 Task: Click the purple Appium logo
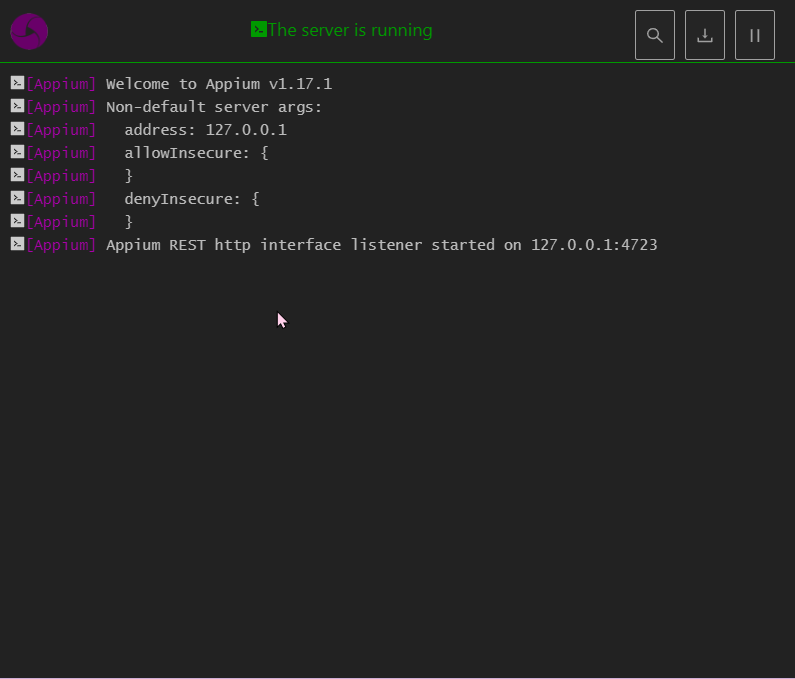(29, 31)
